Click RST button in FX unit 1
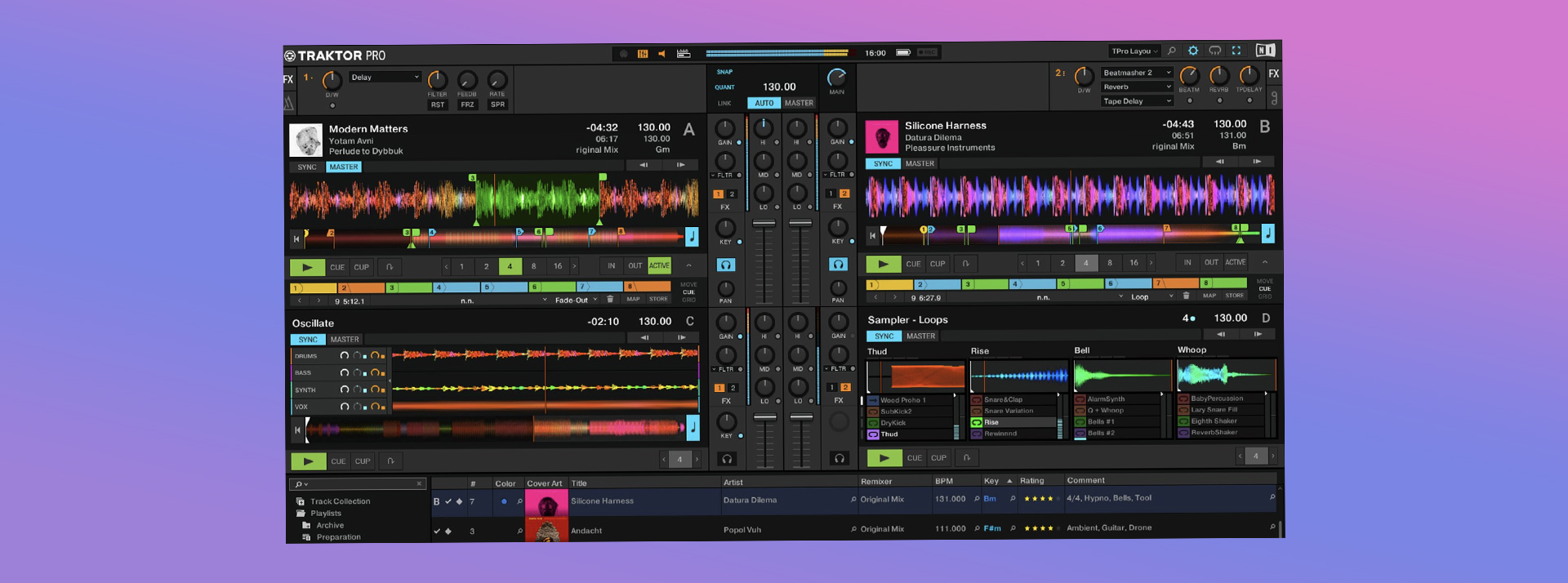This screenshot has width=1568, height=583. pyautogui.click(x=438, y=105)
